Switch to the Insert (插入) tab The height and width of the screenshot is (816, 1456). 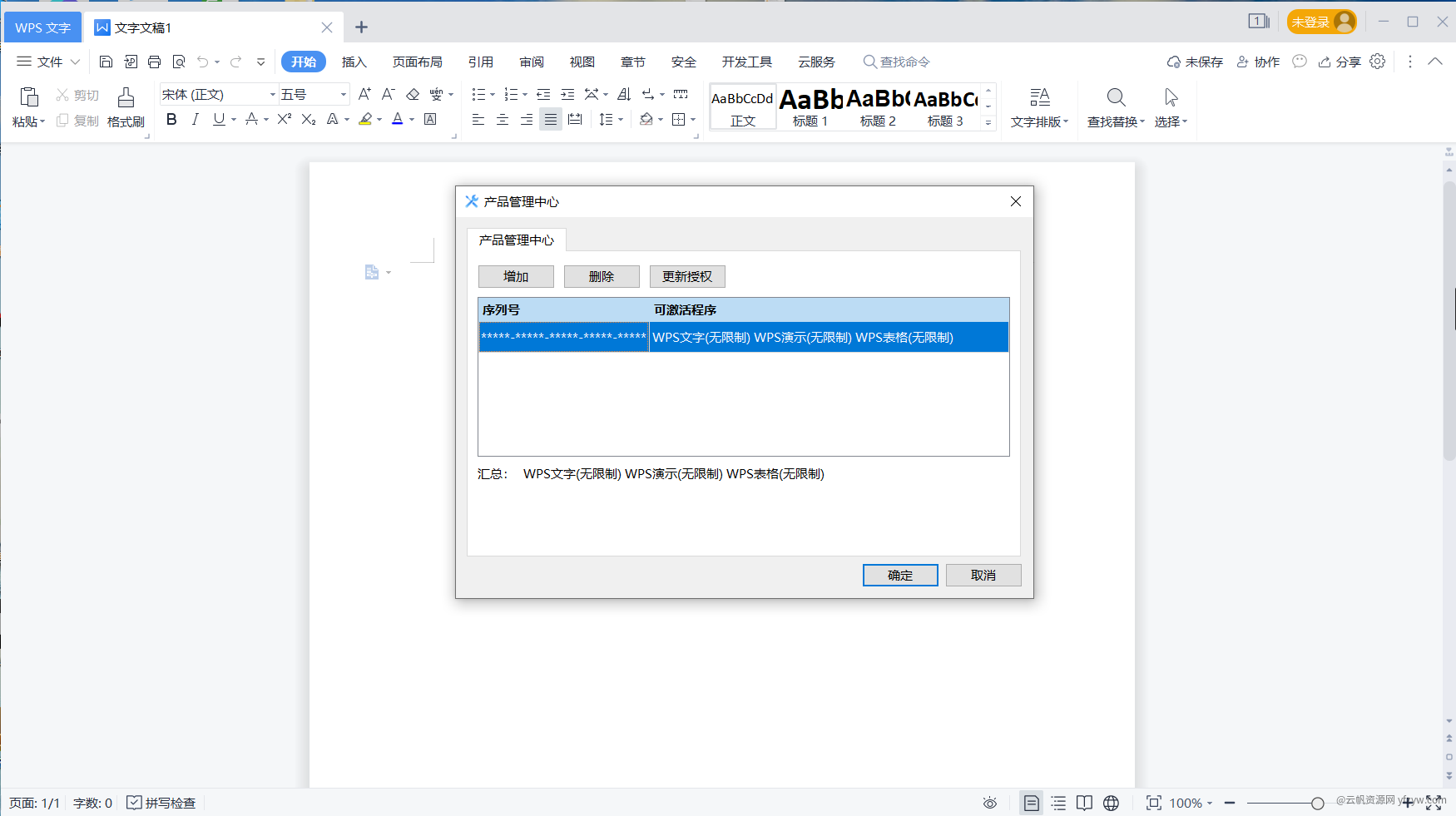(354, 62)
